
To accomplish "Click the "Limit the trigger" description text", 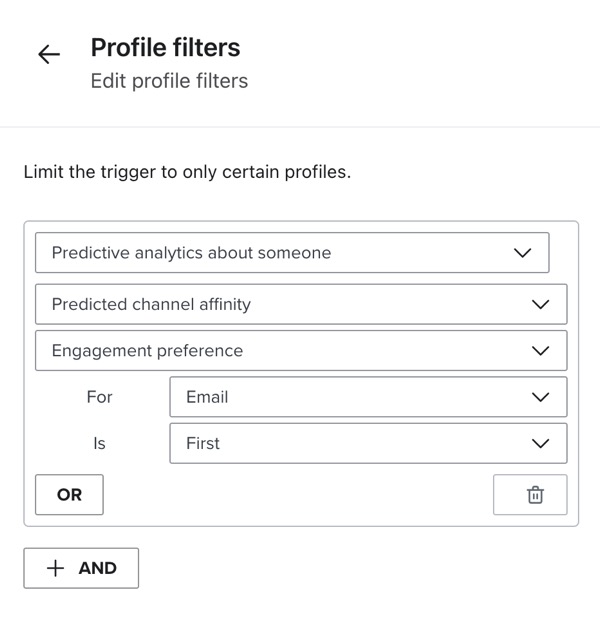I will click(x=187, y=172).
